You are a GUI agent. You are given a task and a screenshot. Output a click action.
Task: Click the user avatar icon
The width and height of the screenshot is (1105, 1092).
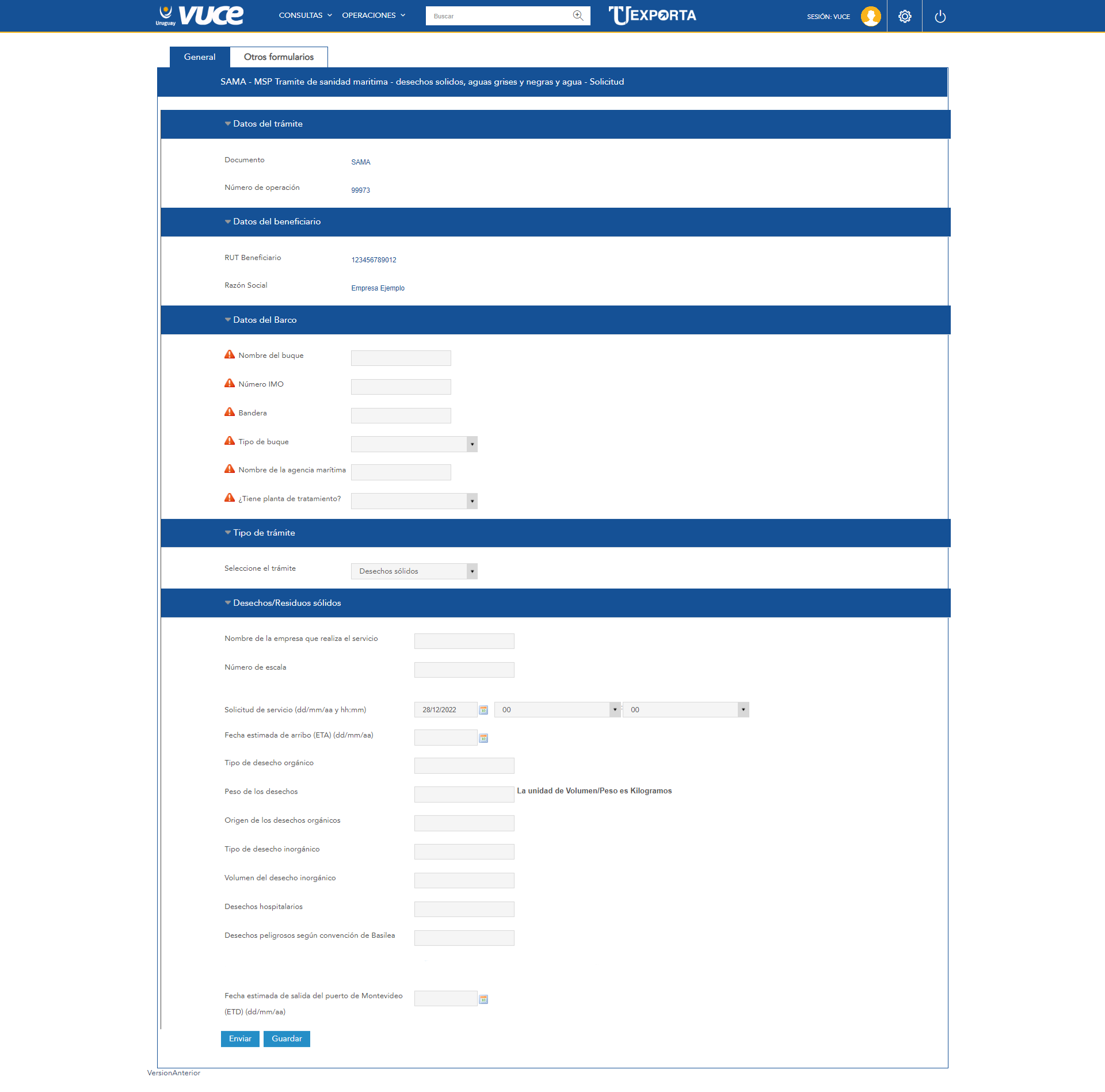coord(870,16)
